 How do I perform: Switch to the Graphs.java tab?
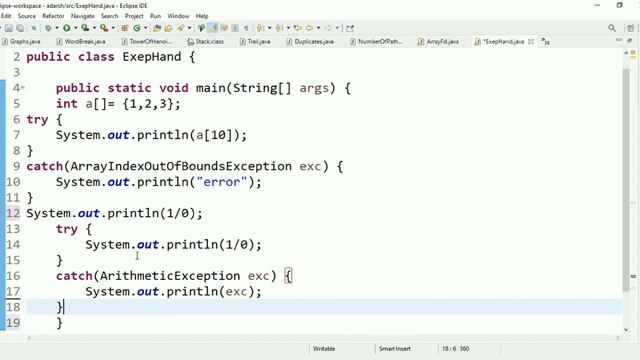tap(21, 41)
